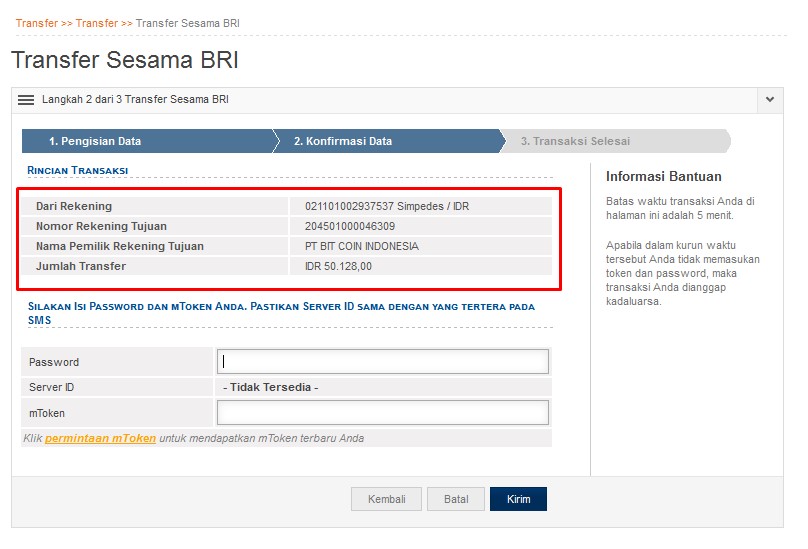Click the Kembali button
Screen dimensions: 808x549
click(386, 499)
